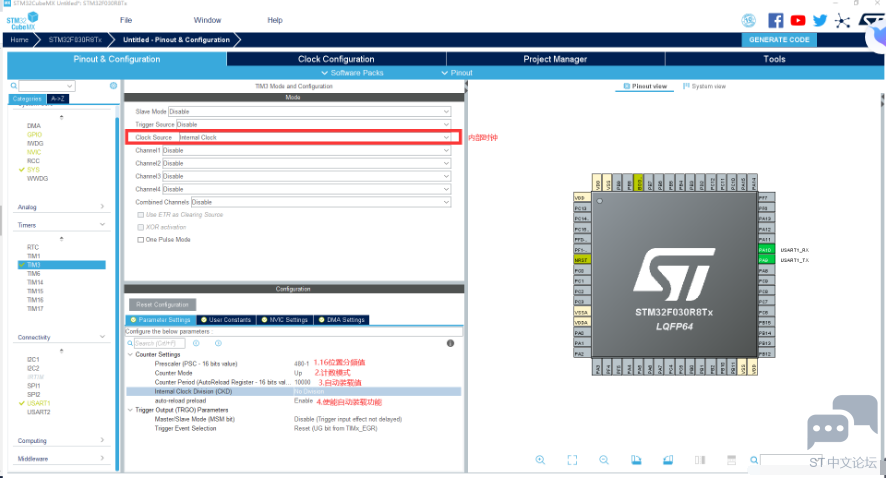Click the GENERATE CODE button
This screenshot has width=886, height=478.
pyautogui.click(x=779, y=40)
